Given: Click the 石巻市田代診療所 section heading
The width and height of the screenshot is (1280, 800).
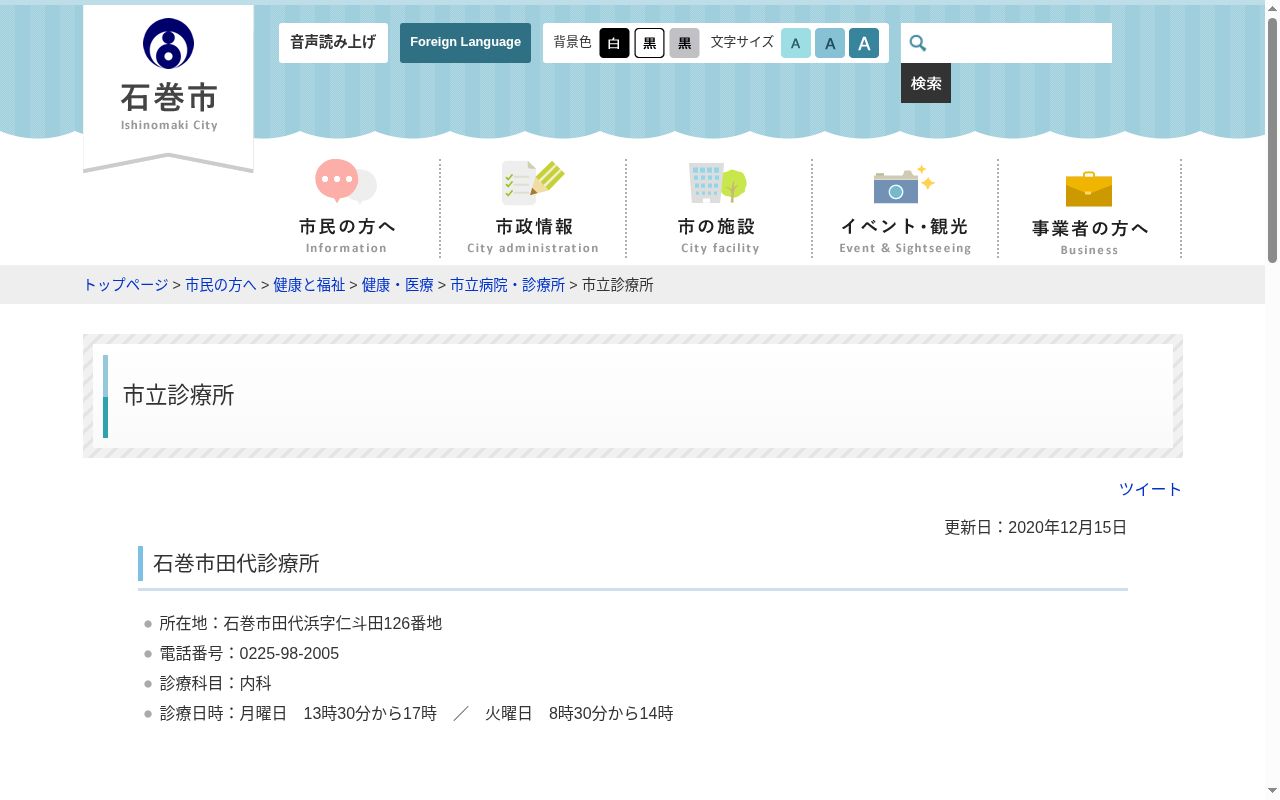Looking at the screenshot, I should point(236,564).
